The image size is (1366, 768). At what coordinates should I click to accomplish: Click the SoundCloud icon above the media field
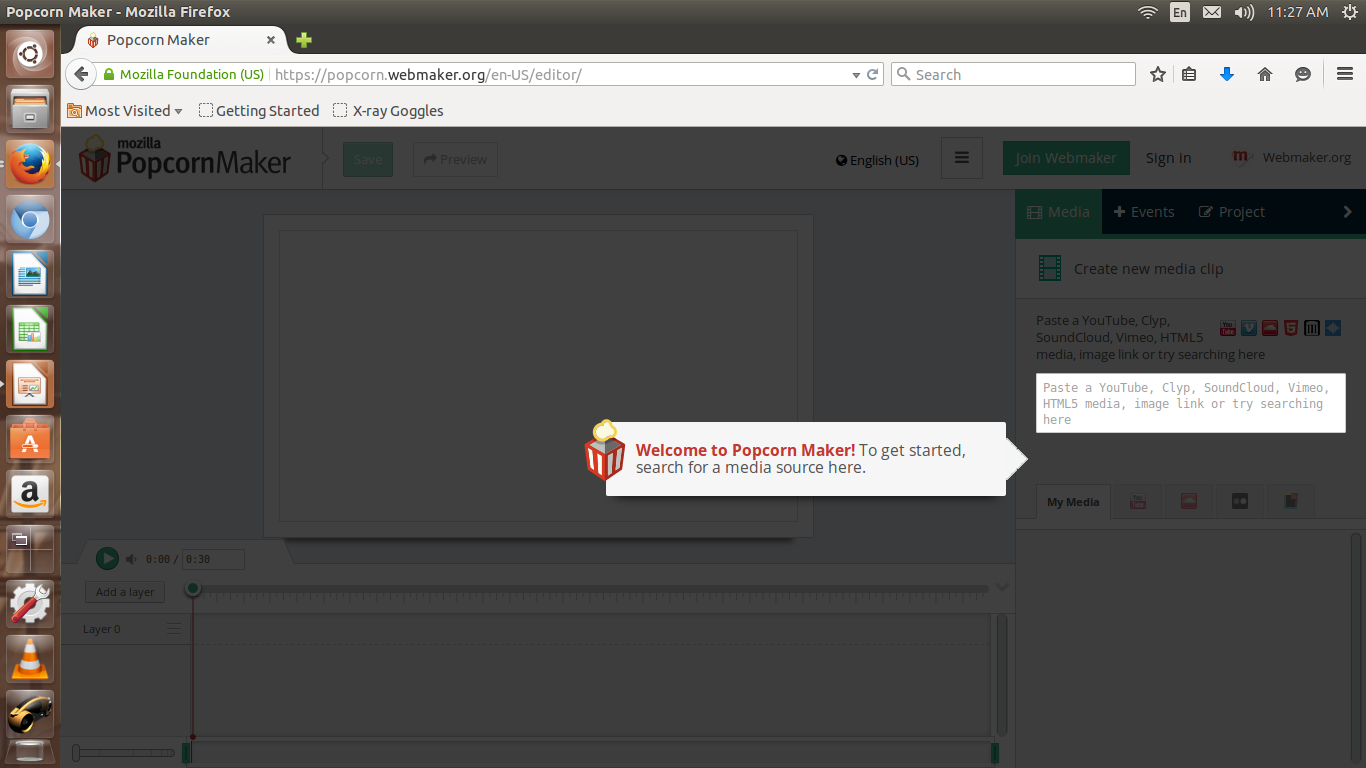point(1269,328)
